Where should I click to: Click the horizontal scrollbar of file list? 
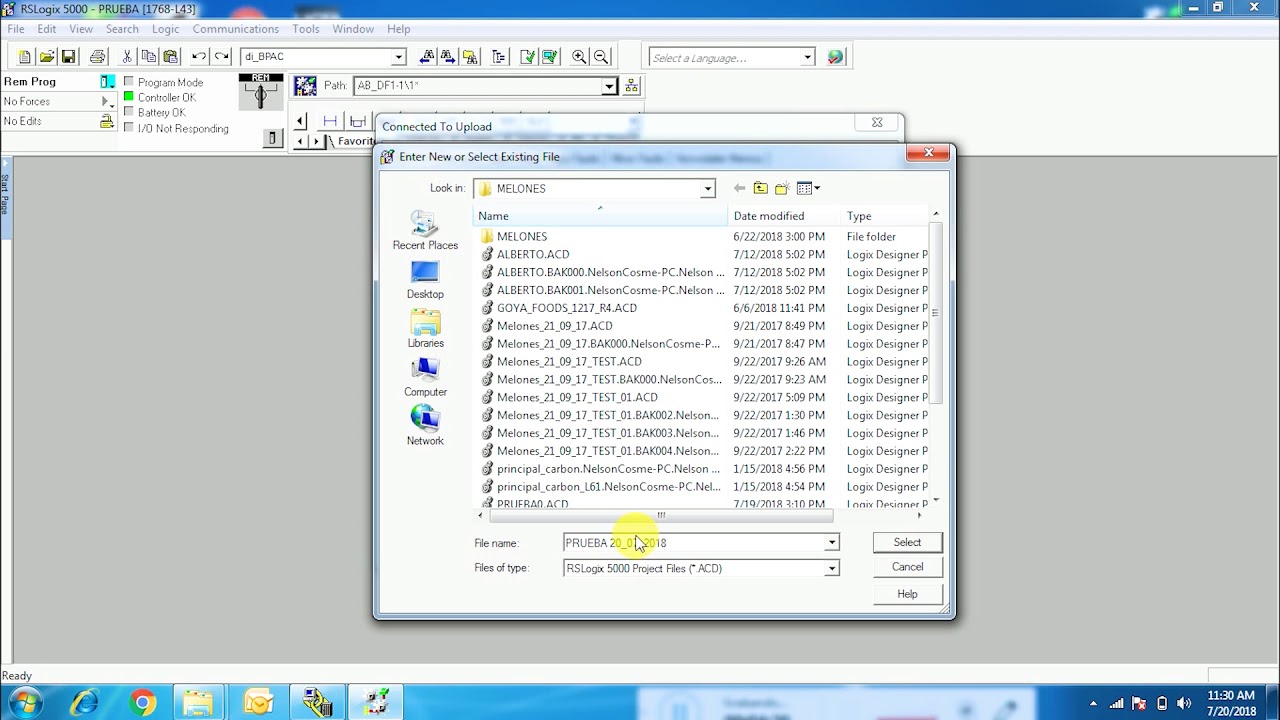(660, 516)
